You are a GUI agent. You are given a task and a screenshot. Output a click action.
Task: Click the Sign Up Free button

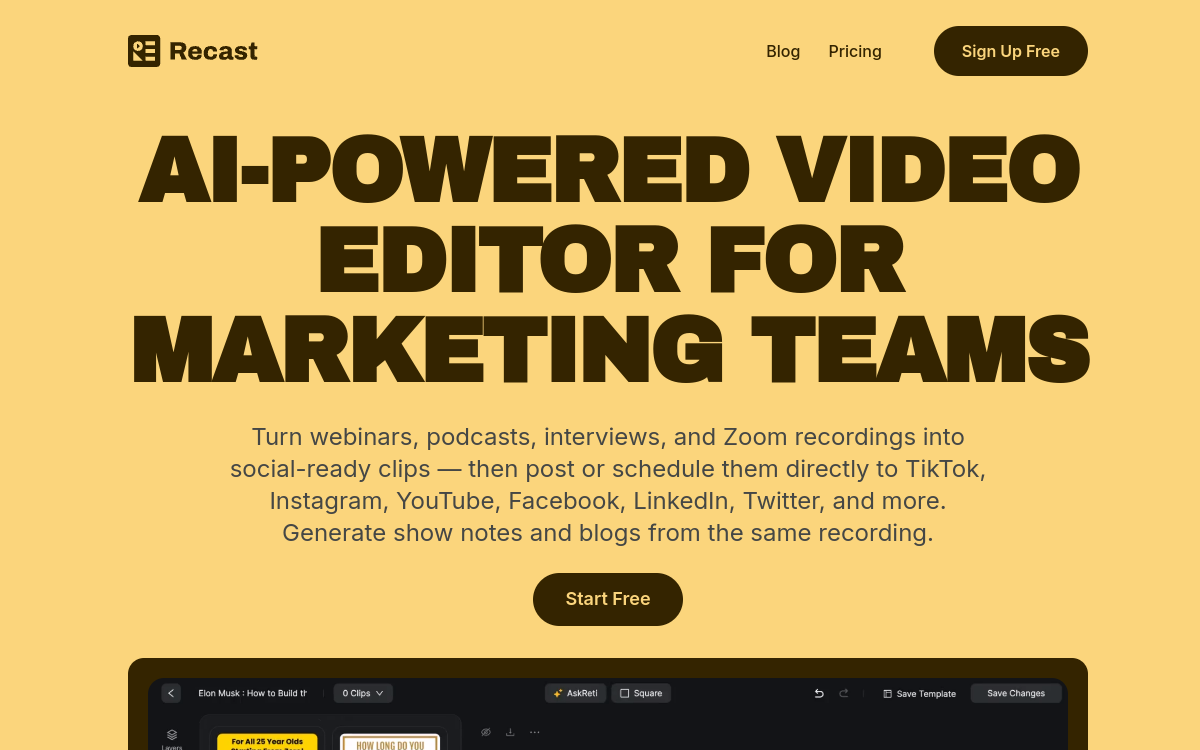click(1011, 51)
